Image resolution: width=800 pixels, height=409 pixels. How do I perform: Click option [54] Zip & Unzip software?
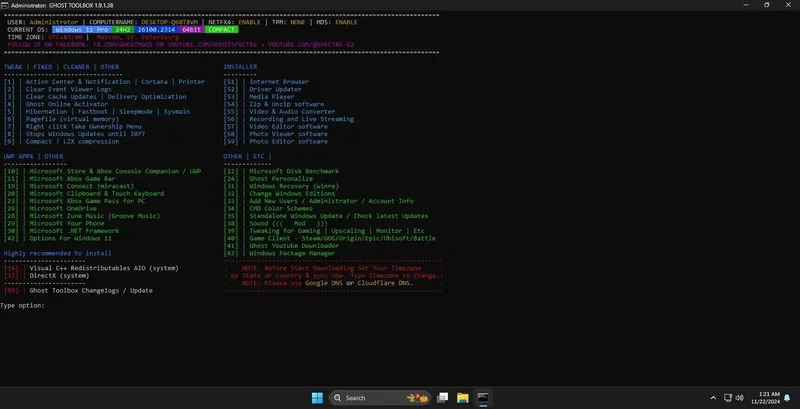(x=273, y=104)
